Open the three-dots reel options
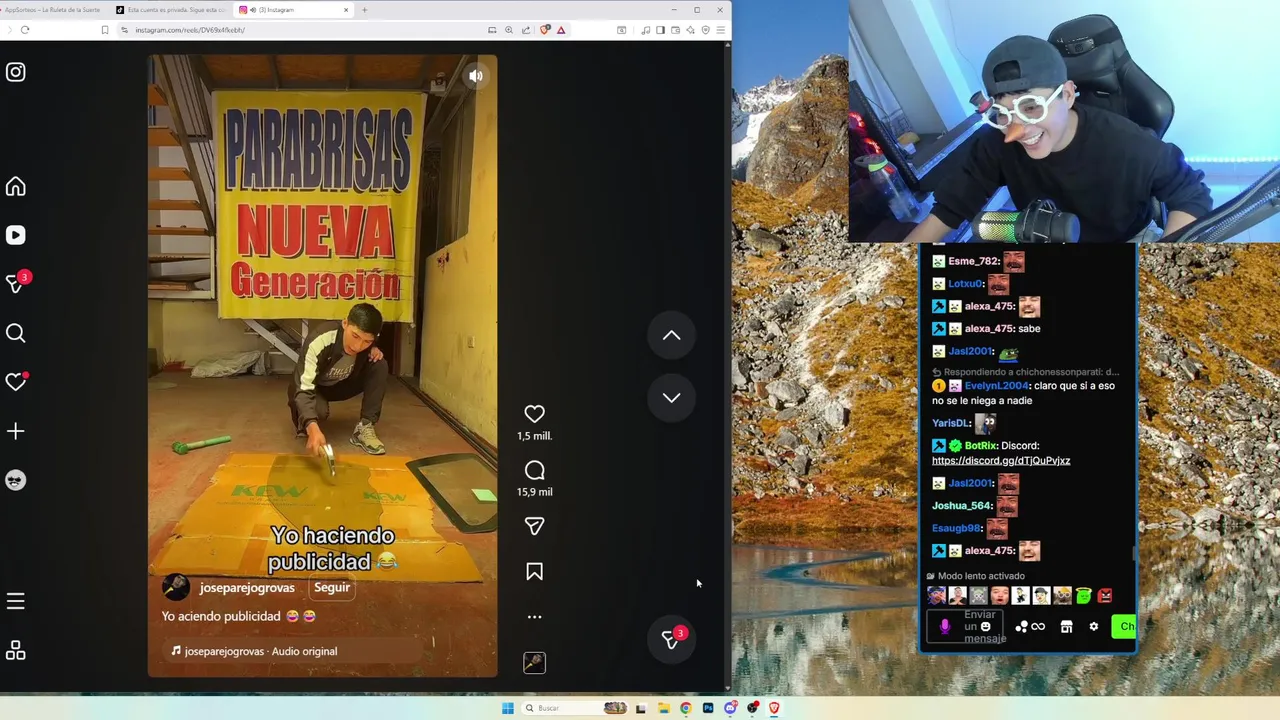The width and height of the screenshot is (1280, 720). (534, 617)
